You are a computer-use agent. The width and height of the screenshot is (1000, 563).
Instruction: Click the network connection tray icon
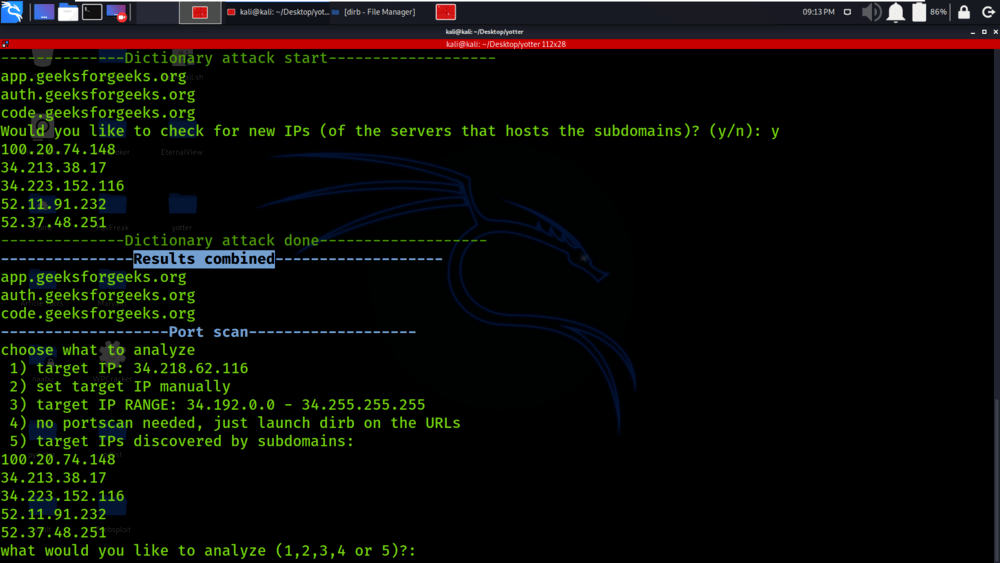[847, 12]
